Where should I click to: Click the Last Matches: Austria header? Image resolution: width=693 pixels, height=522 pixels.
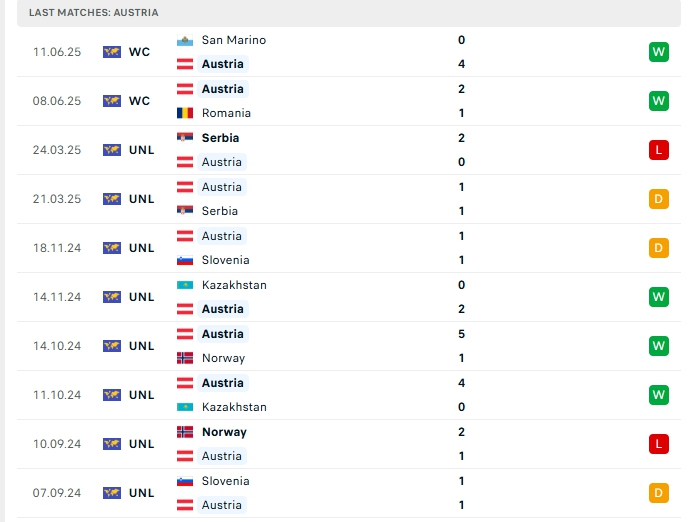(94, 12)
